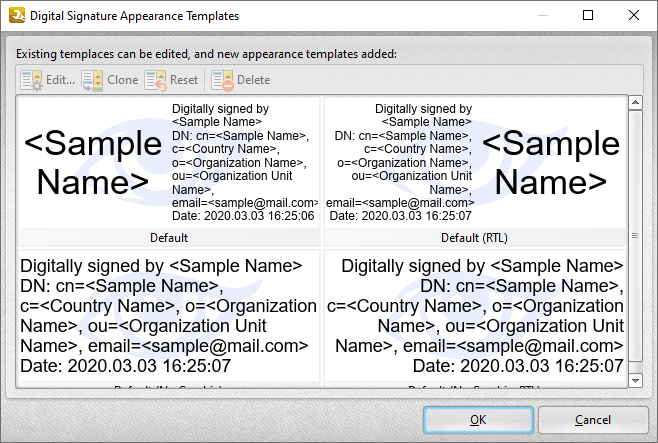Click the "Default" template caption
658x443 pixels.
click(x=169, y=238)
